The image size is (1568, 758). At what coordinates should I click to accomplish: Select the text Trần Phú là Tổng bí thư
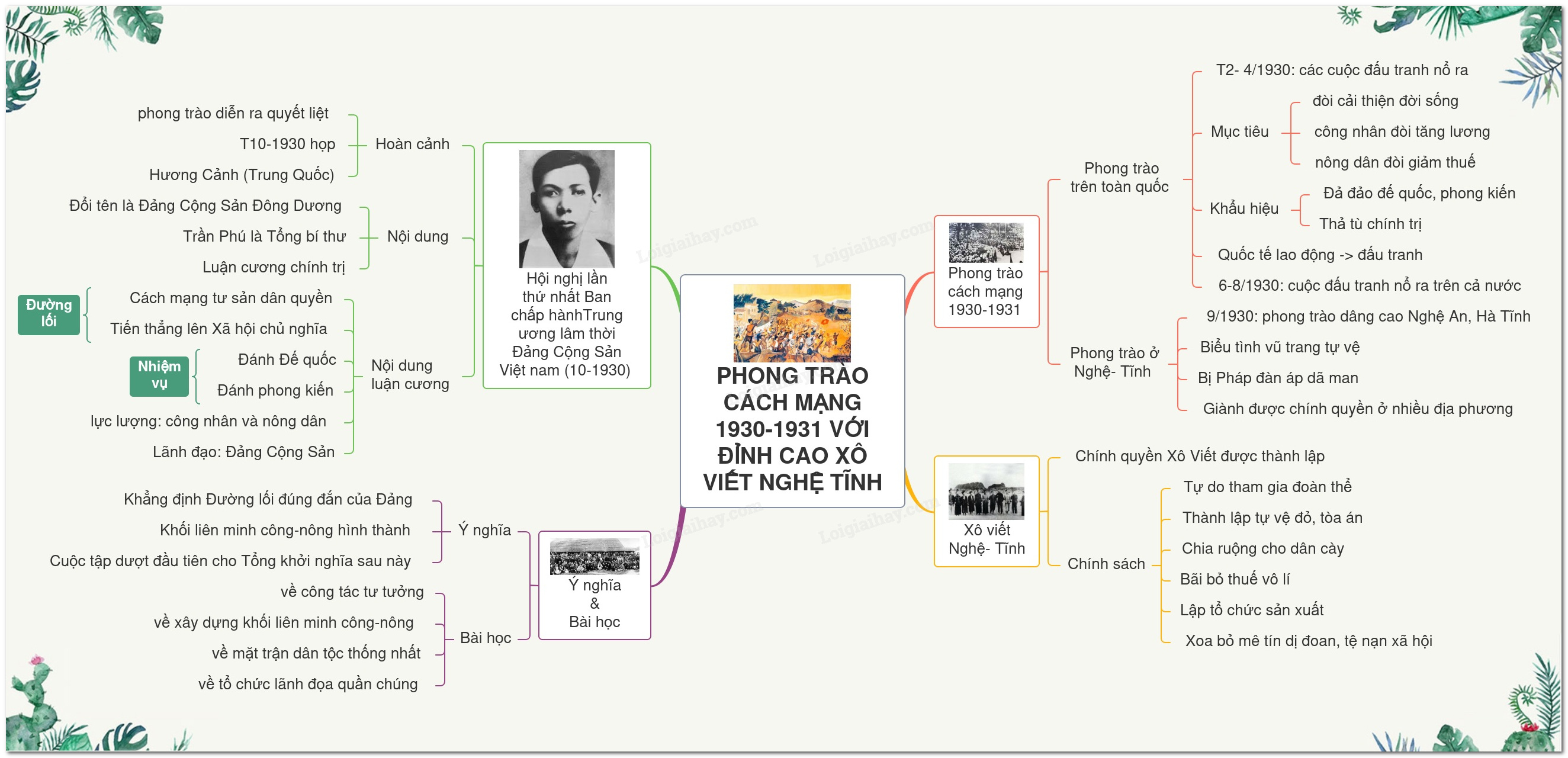pos(264,236)
